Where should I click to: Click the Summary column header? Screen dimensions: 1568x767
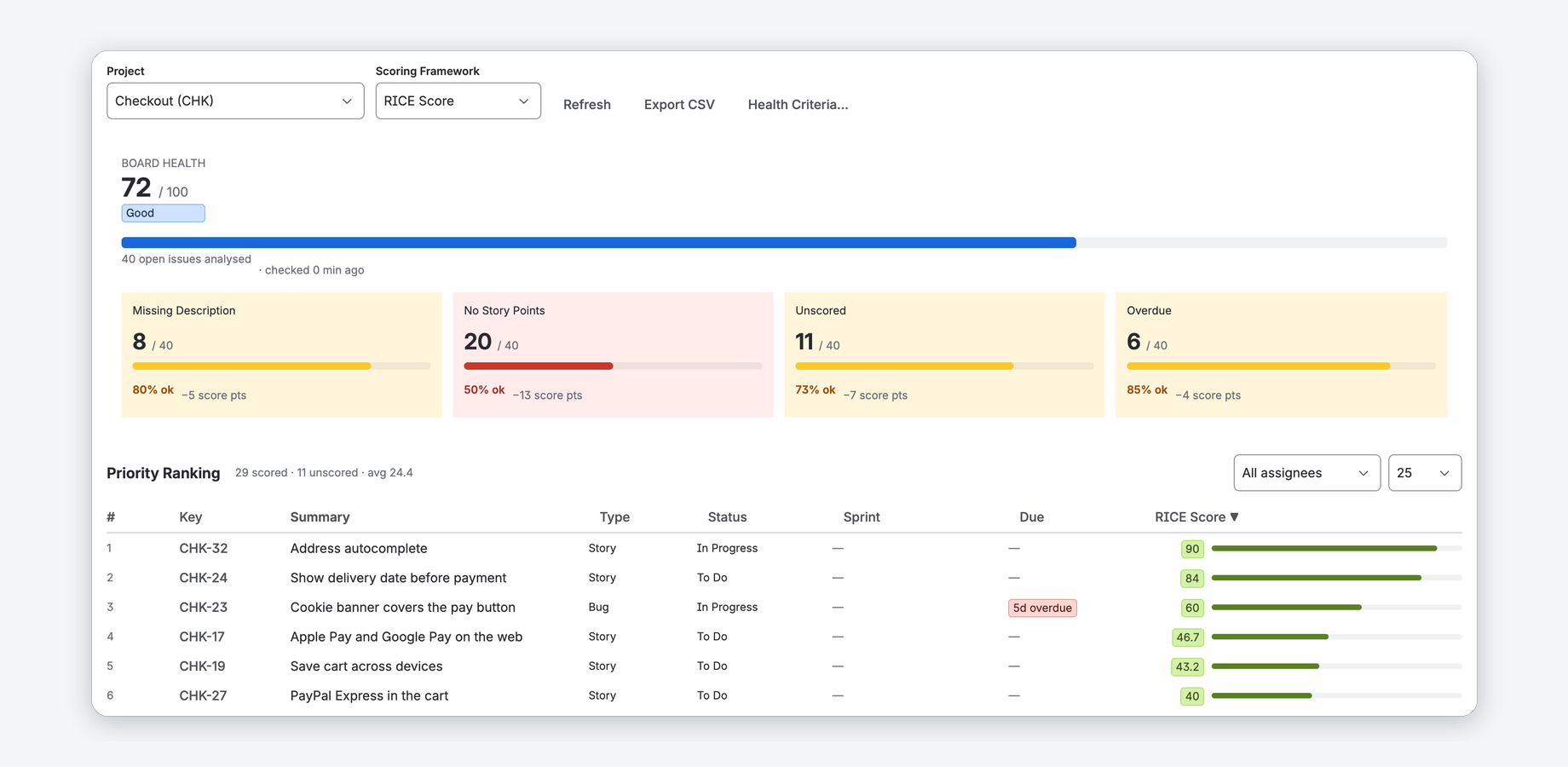click(x=320, y=517)
